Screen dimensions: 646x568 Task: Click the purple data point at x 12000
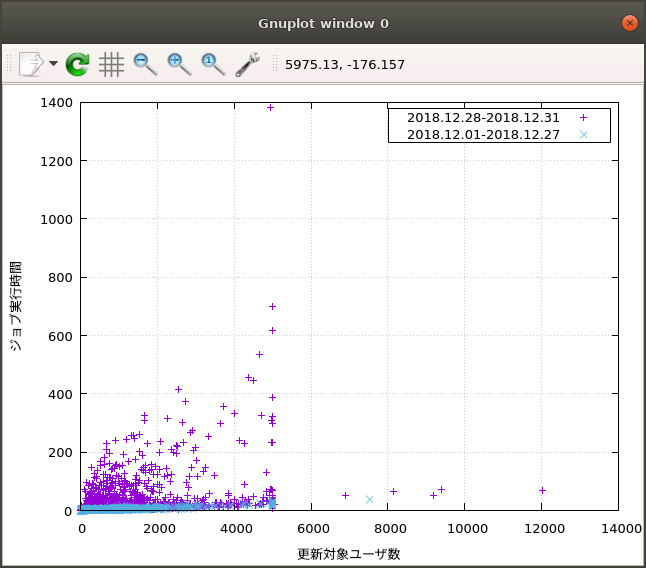click(542, 490)
